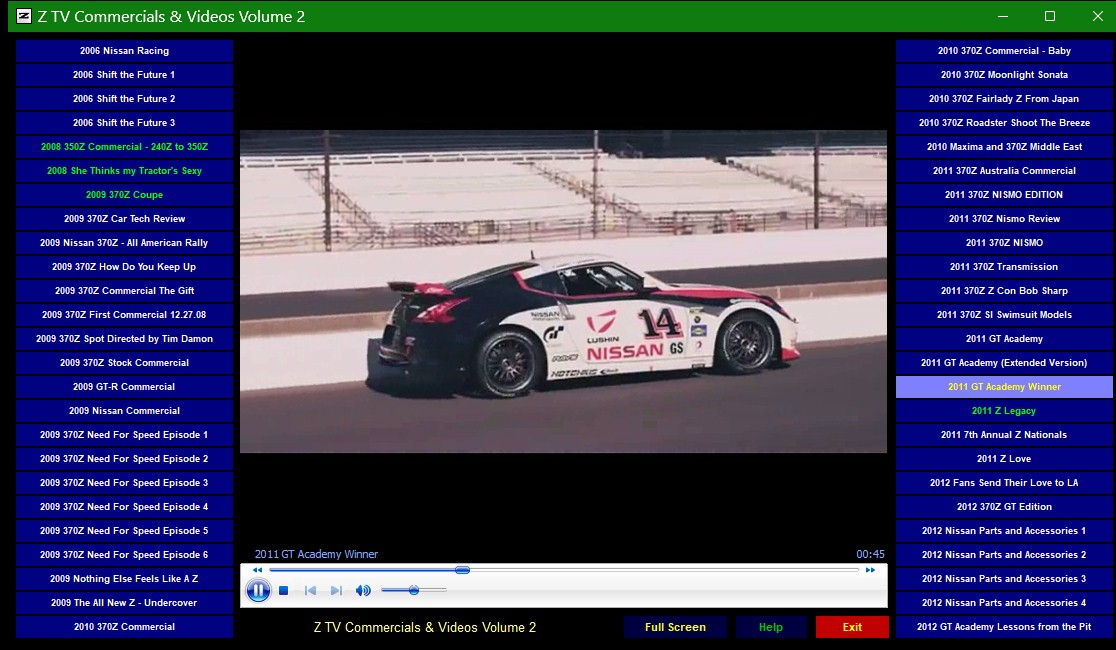
Task: Mute the audio with the speaker icon
Action: coord(363,591)
